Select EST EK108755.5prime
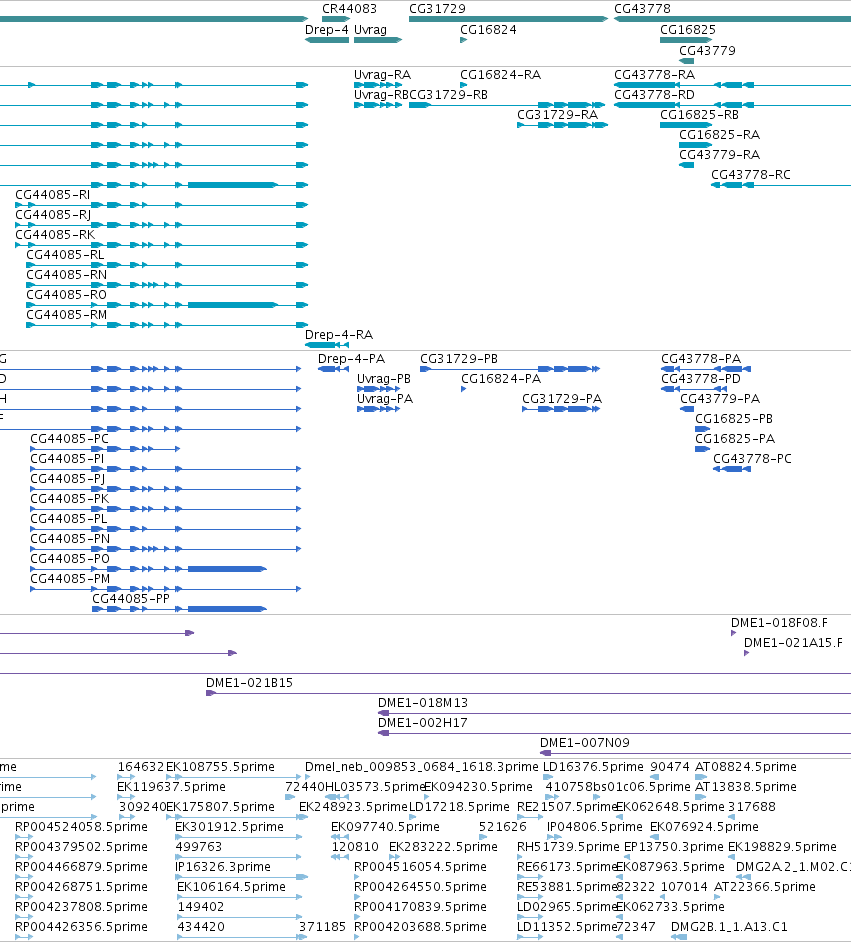851x942 pixels. tap(220, 767)
